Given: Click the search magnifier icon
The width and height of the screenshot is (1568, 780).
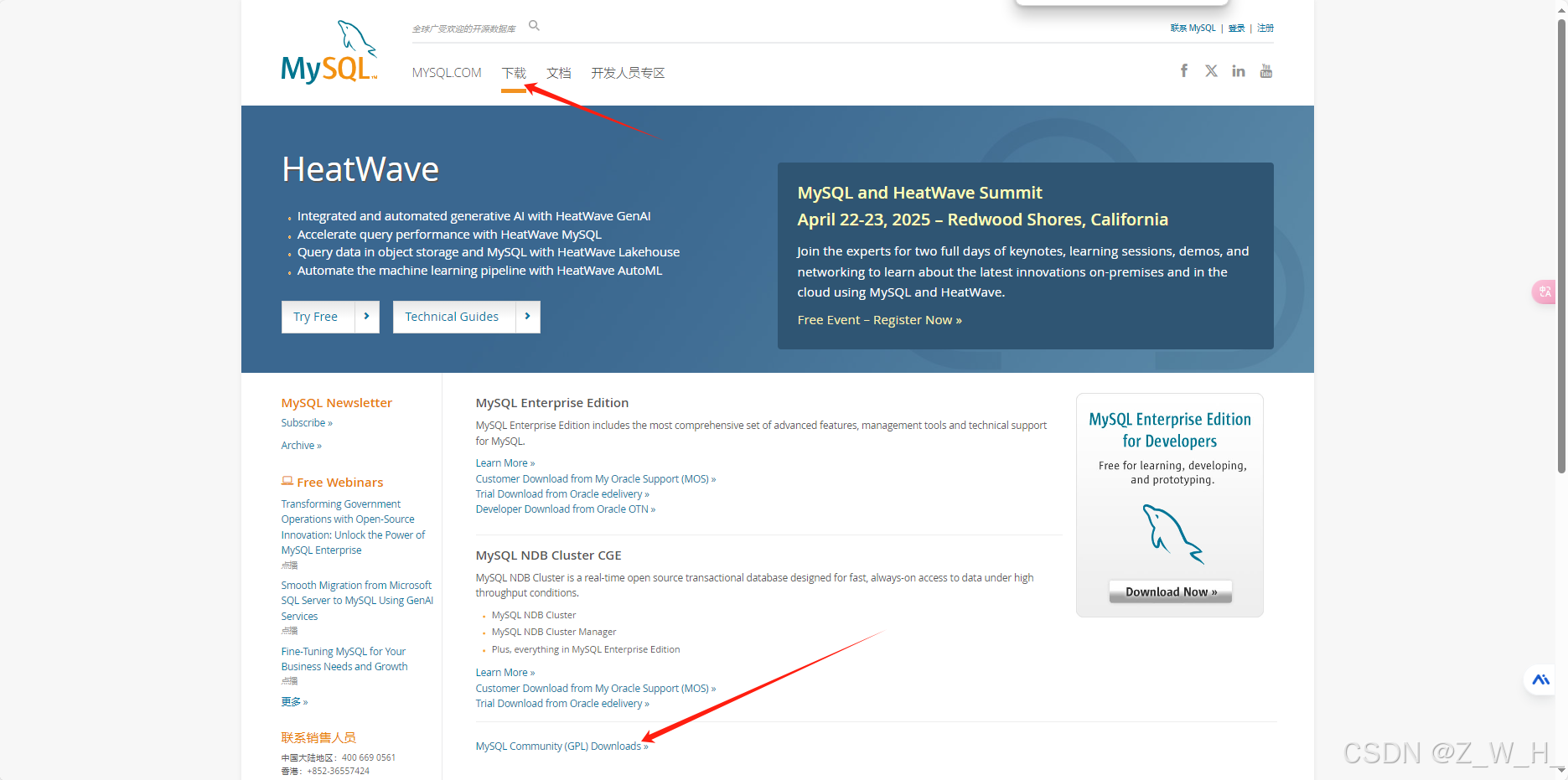Looking at the screenshot, I should pyautogui.click(x=534, y=26).
